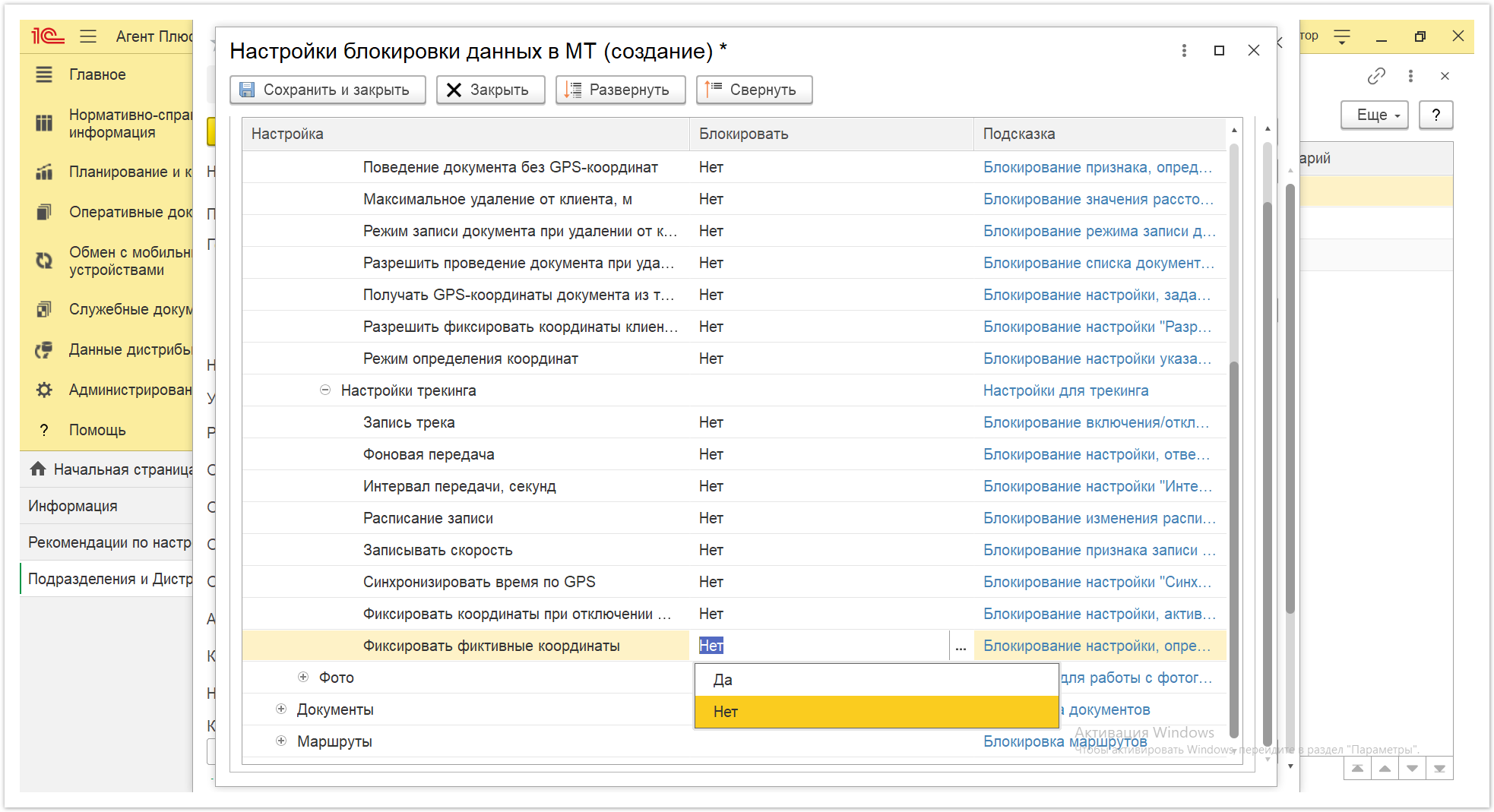Click the Развернуть button
The image size is (1494, 812).
point(620,90)
